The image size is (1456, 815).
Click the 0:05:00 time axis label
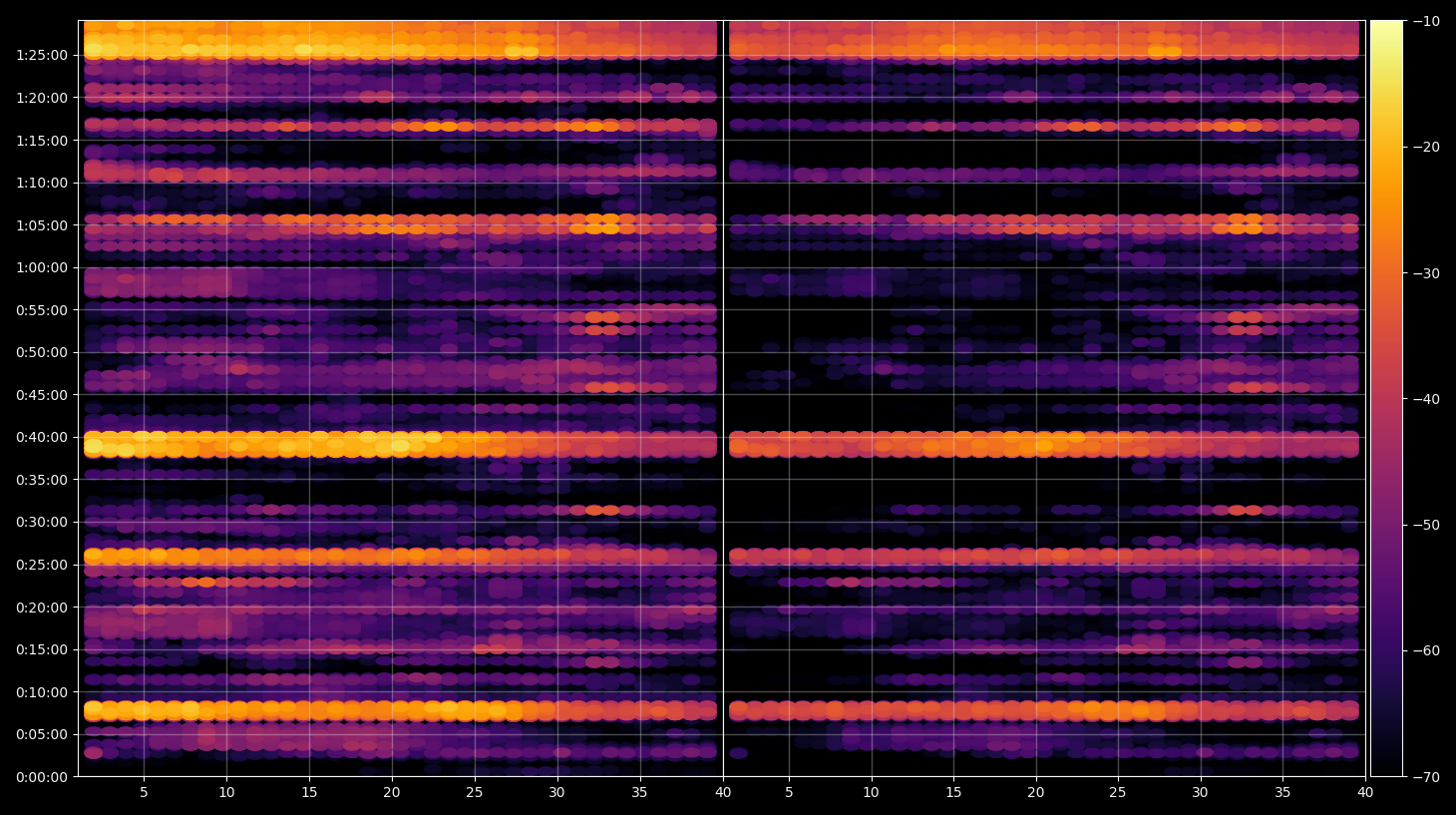(42, 734)
